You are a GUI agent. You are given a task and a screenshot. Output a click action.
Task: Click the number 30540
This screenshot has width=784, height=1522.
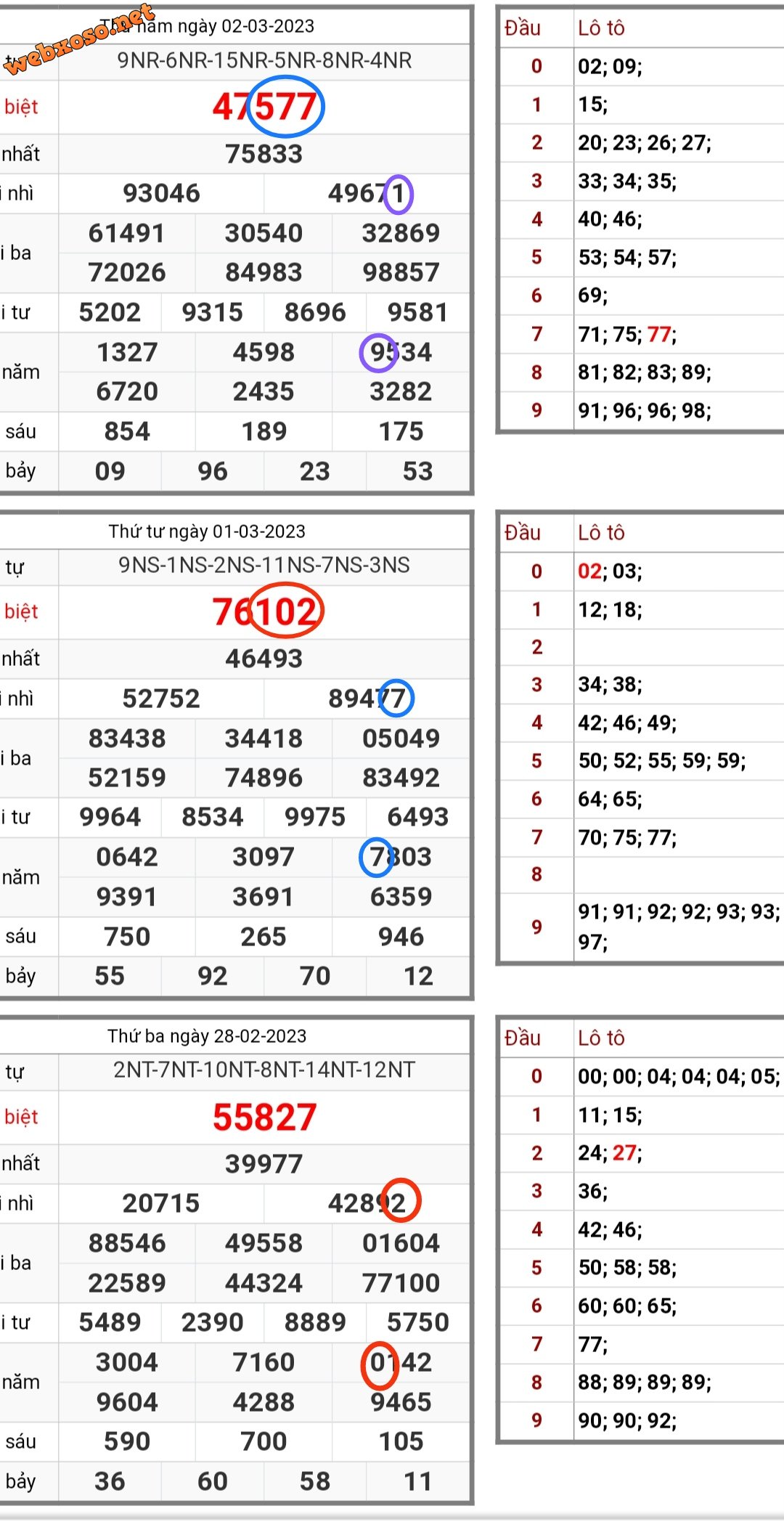click(x=264, y=233)
